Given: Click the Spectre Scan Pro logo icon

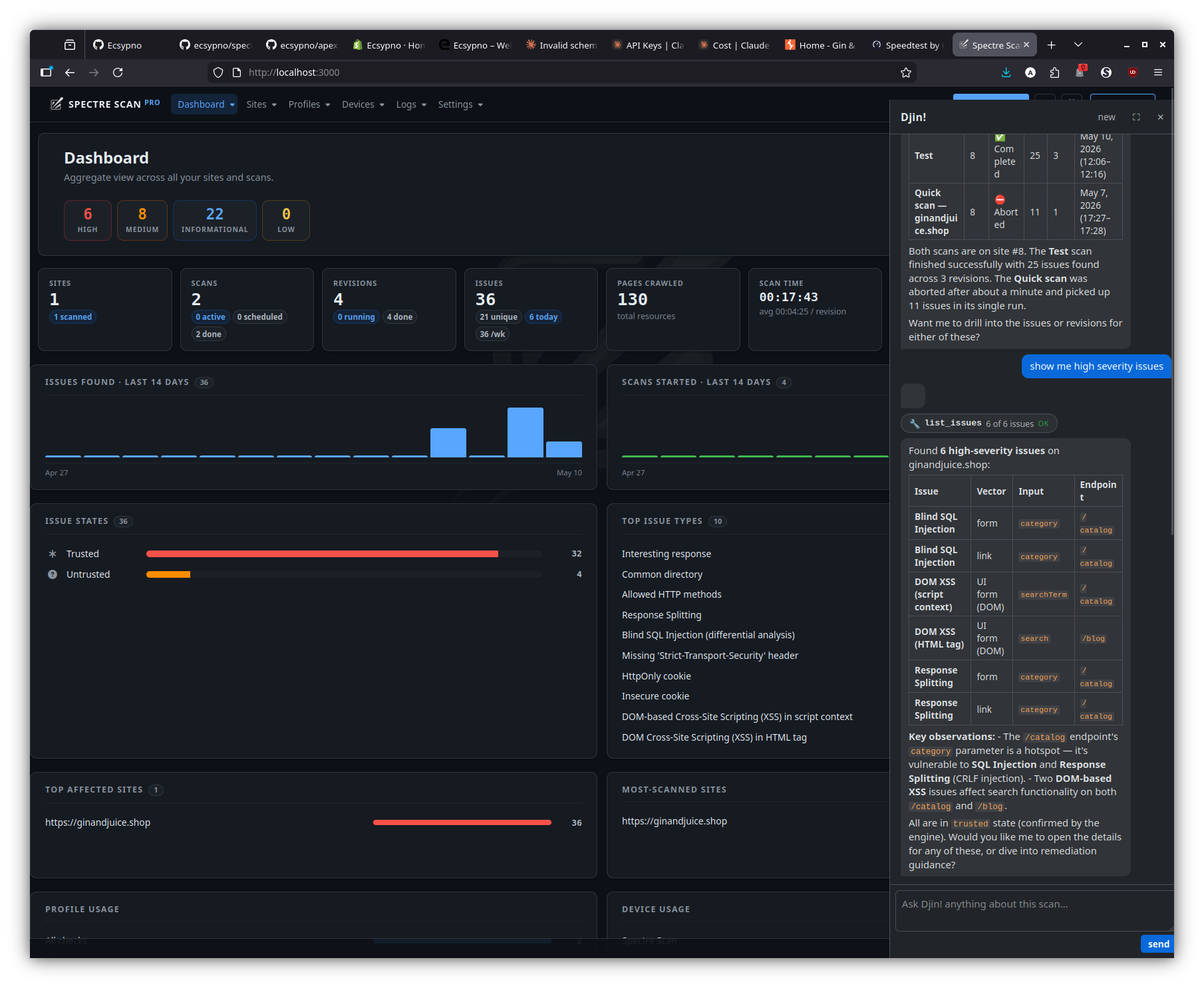Looking at the screenshot, I should [57, 104].
